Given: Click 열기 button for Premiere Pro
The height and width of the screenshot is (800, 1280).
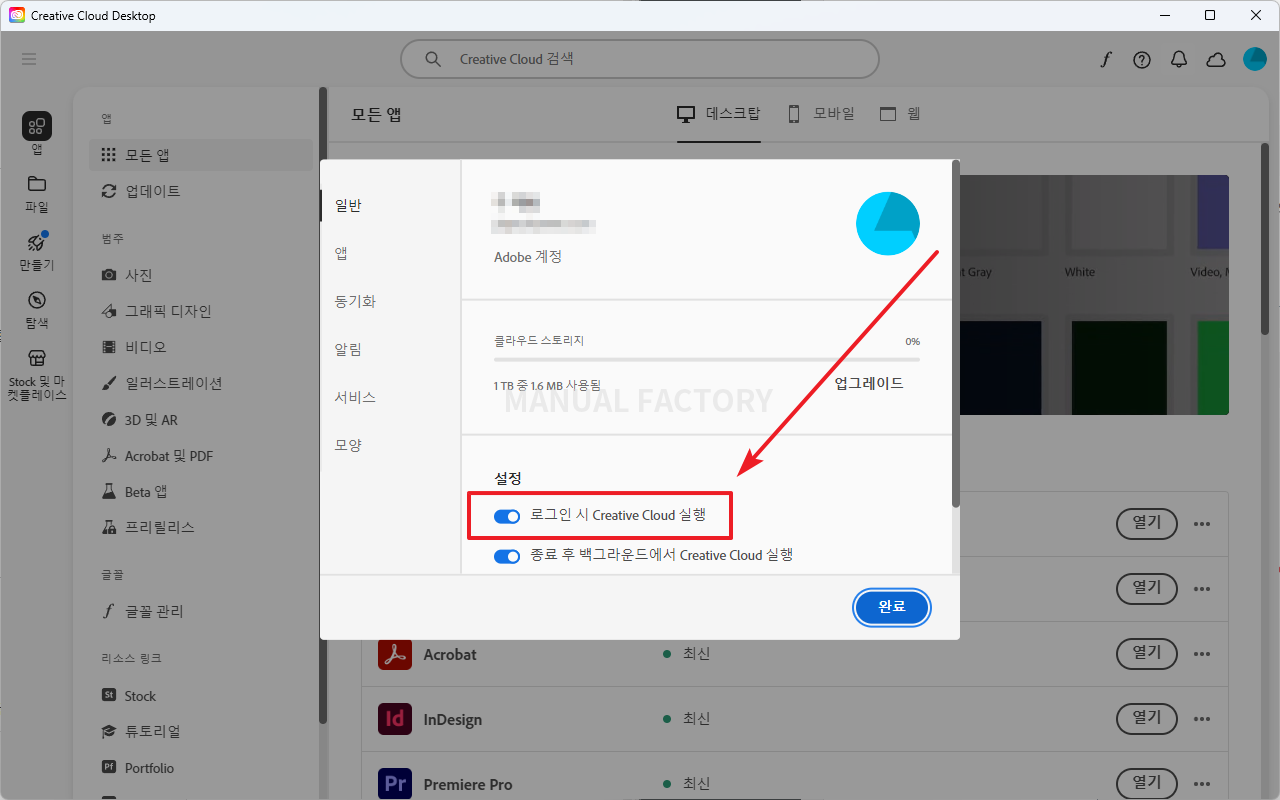Looking at the screenshot, I should 1147,784.
